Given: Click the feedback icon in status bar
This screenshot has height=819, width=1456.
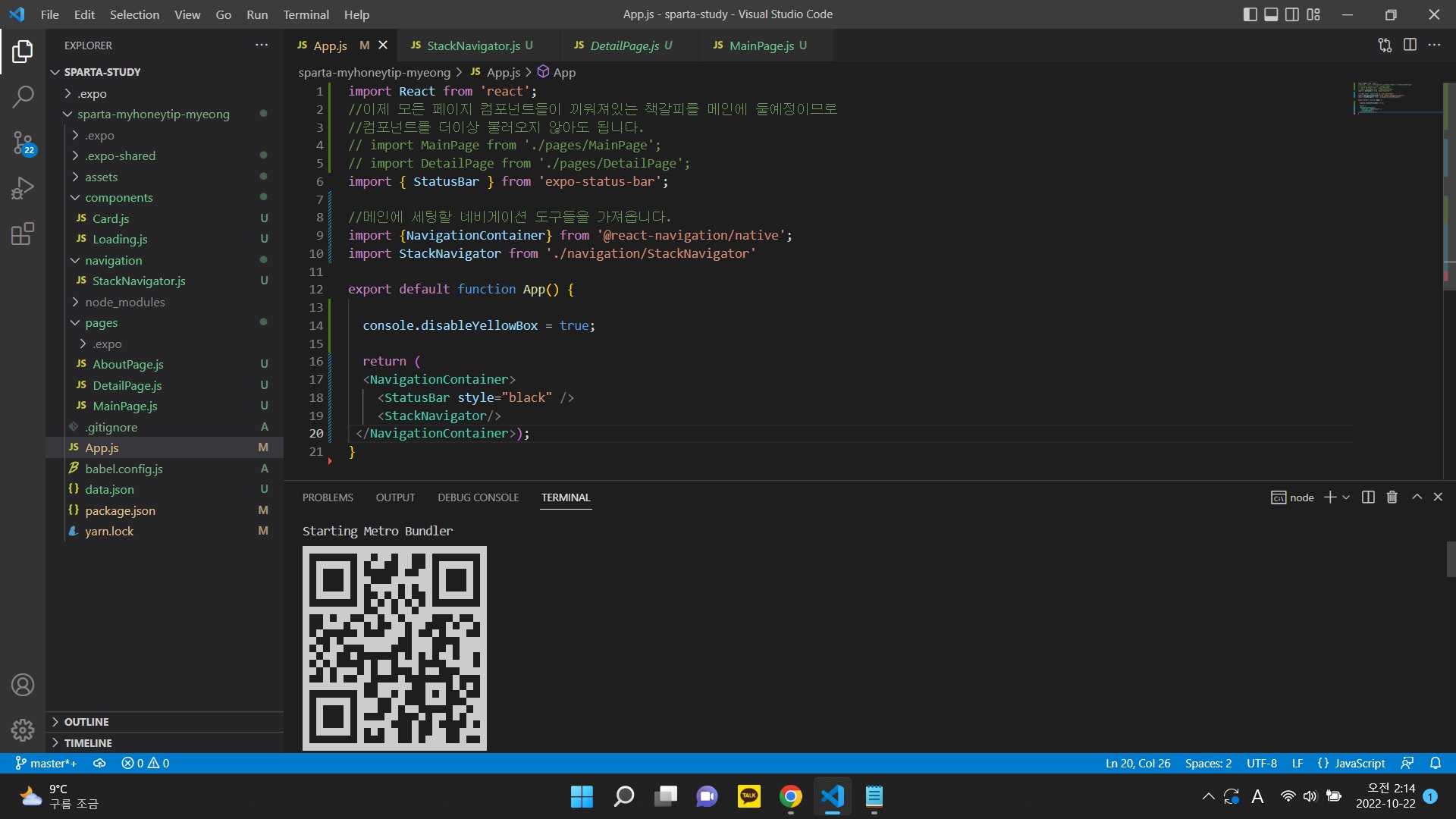Looking at the screenshot, I should tap(1407, 764).
